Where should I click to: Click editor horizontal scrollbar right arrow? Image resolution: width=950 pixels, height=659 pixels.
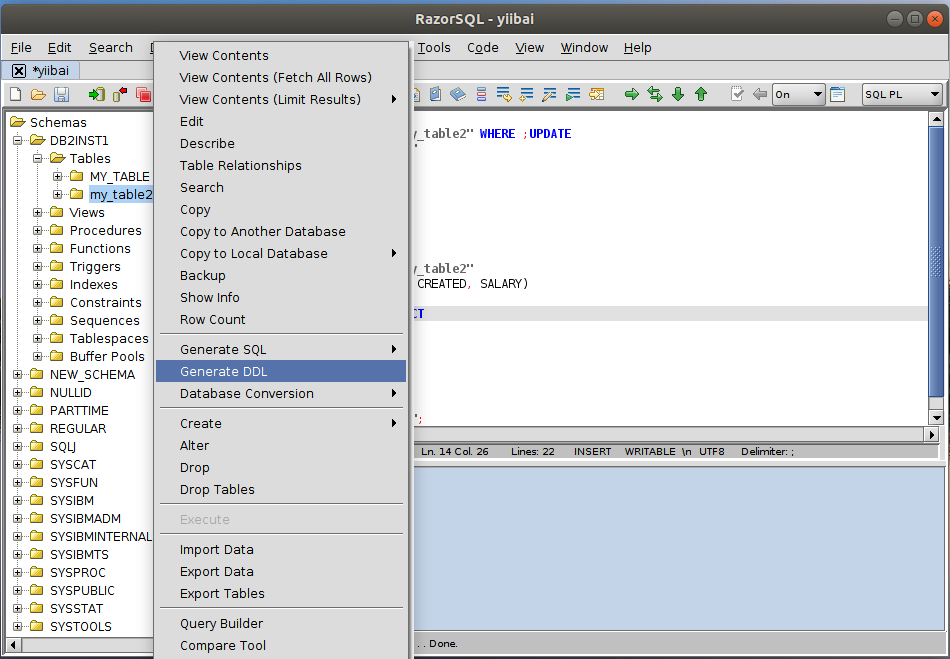(932, 434)
